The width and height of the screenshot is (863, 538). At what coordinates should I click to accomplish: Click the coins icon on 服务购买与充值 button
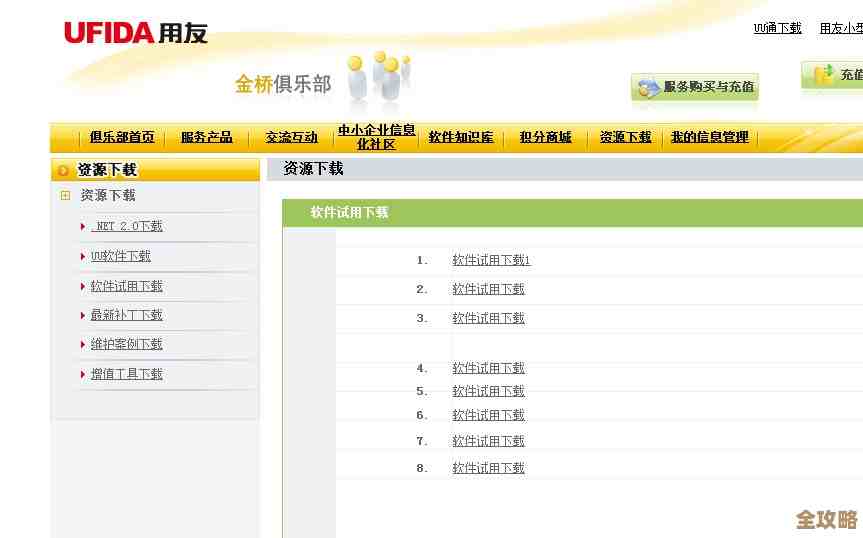point(648,87)
